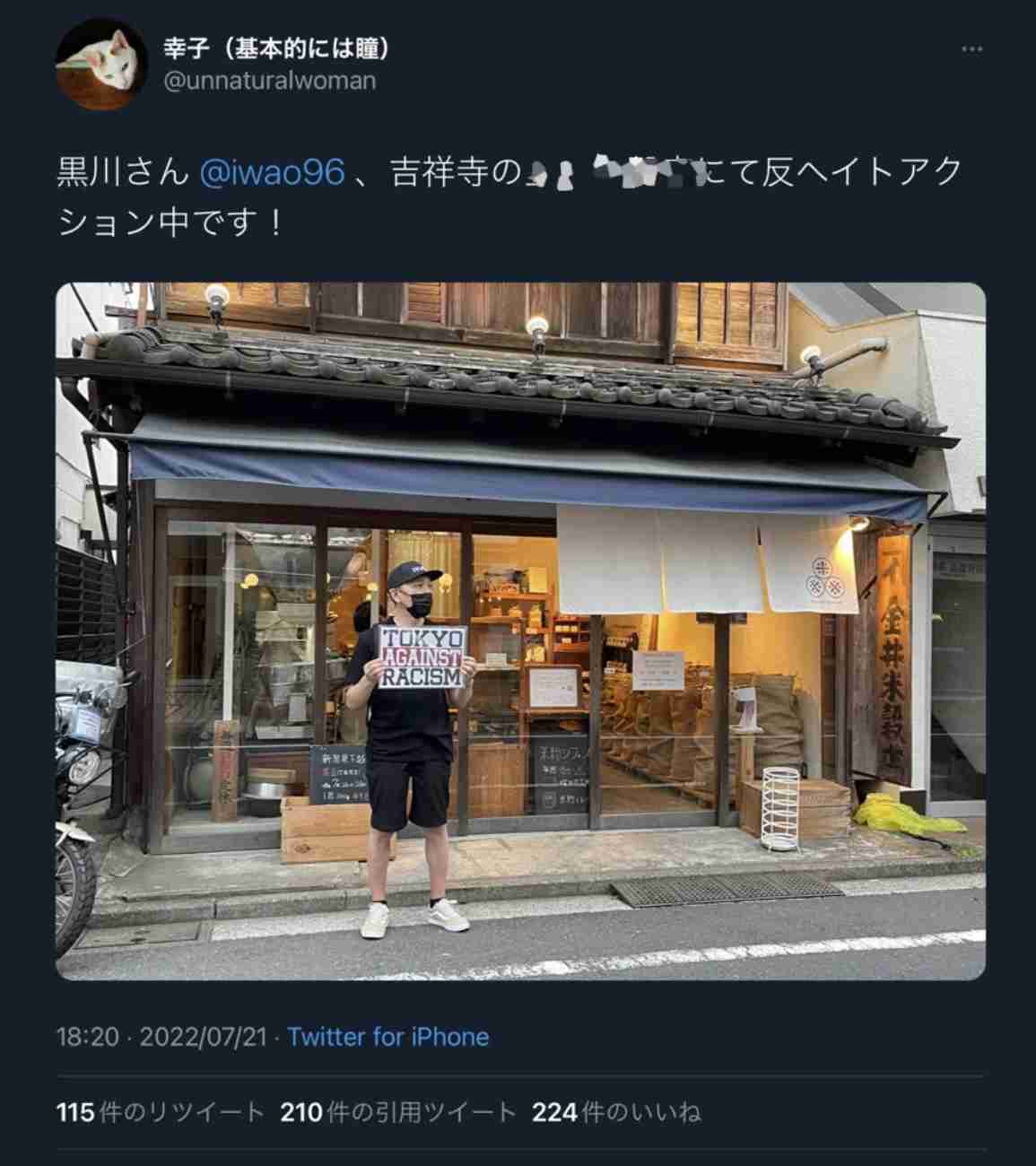Open the @iwao96 mention
1036x1166 pixels.
click(271, 172)
